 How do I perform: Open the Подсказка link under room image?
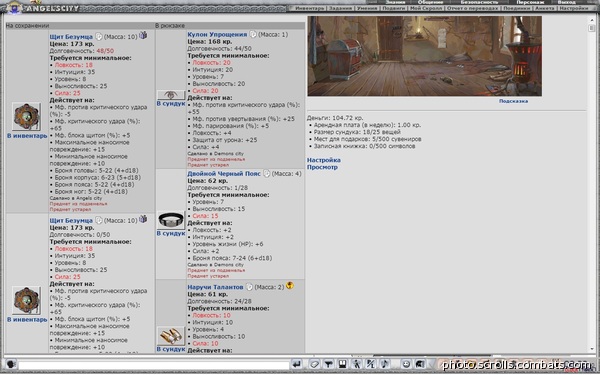[x=513, y=101]
